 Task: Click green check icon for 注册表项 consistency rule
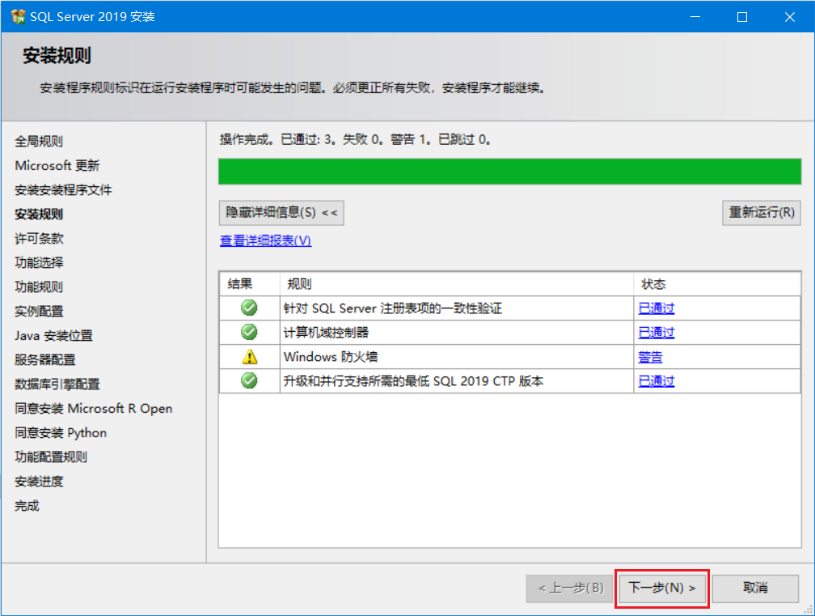point(249,308)
